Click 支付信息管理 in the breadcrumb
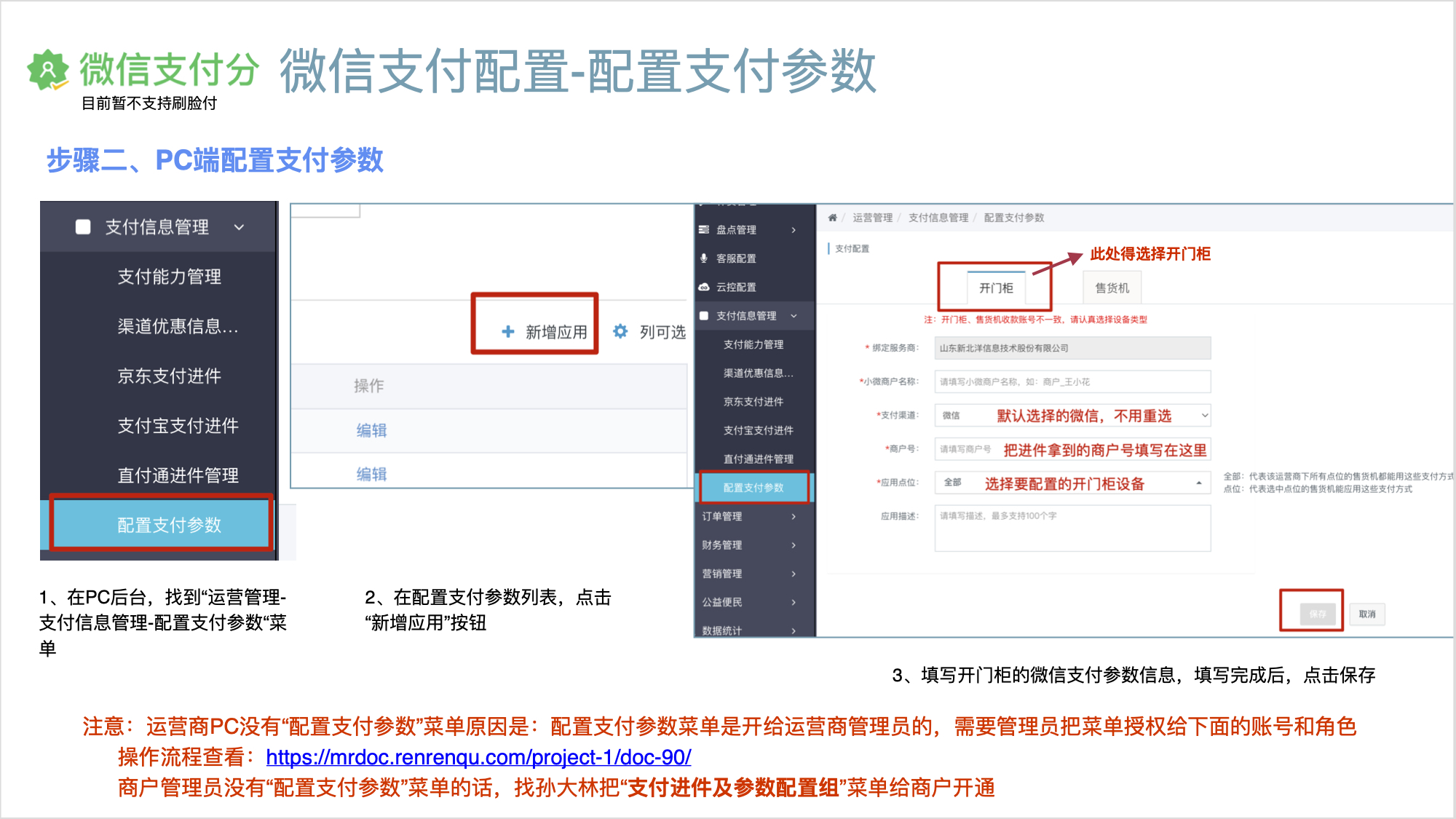 (x=938, y=218)
